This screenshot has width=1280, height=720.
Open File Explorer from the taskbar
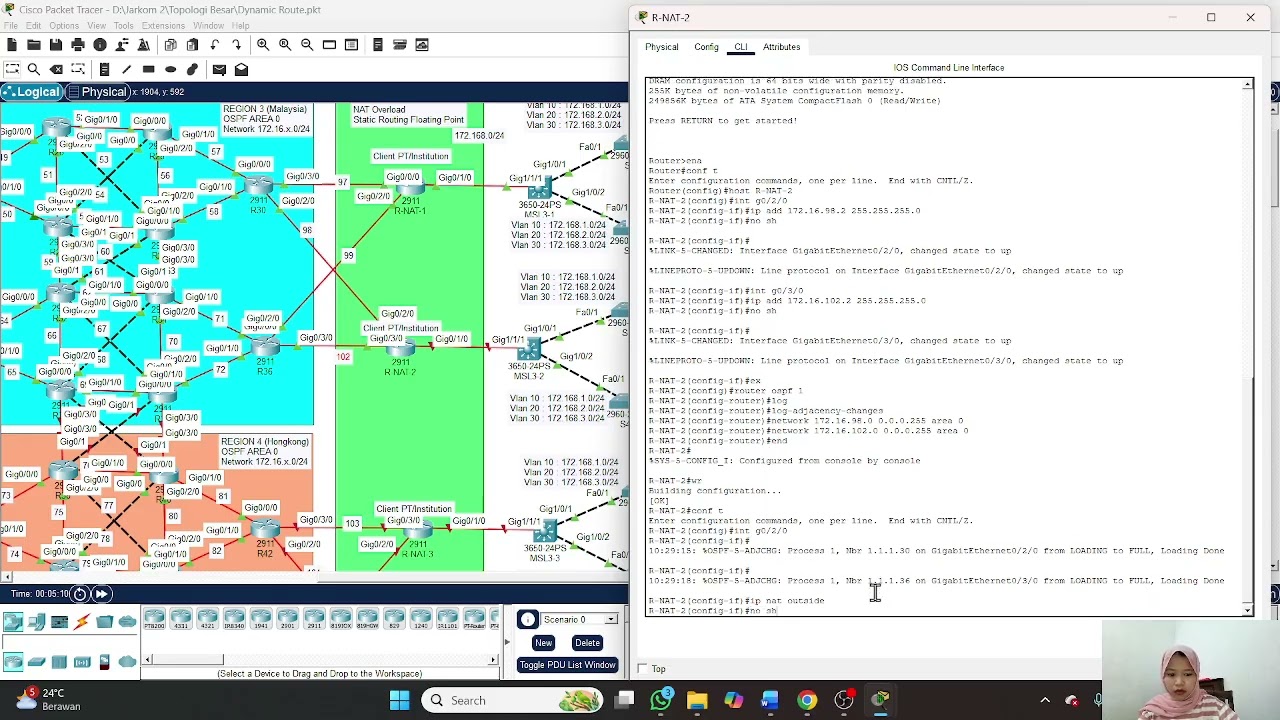tap(697, 700)
